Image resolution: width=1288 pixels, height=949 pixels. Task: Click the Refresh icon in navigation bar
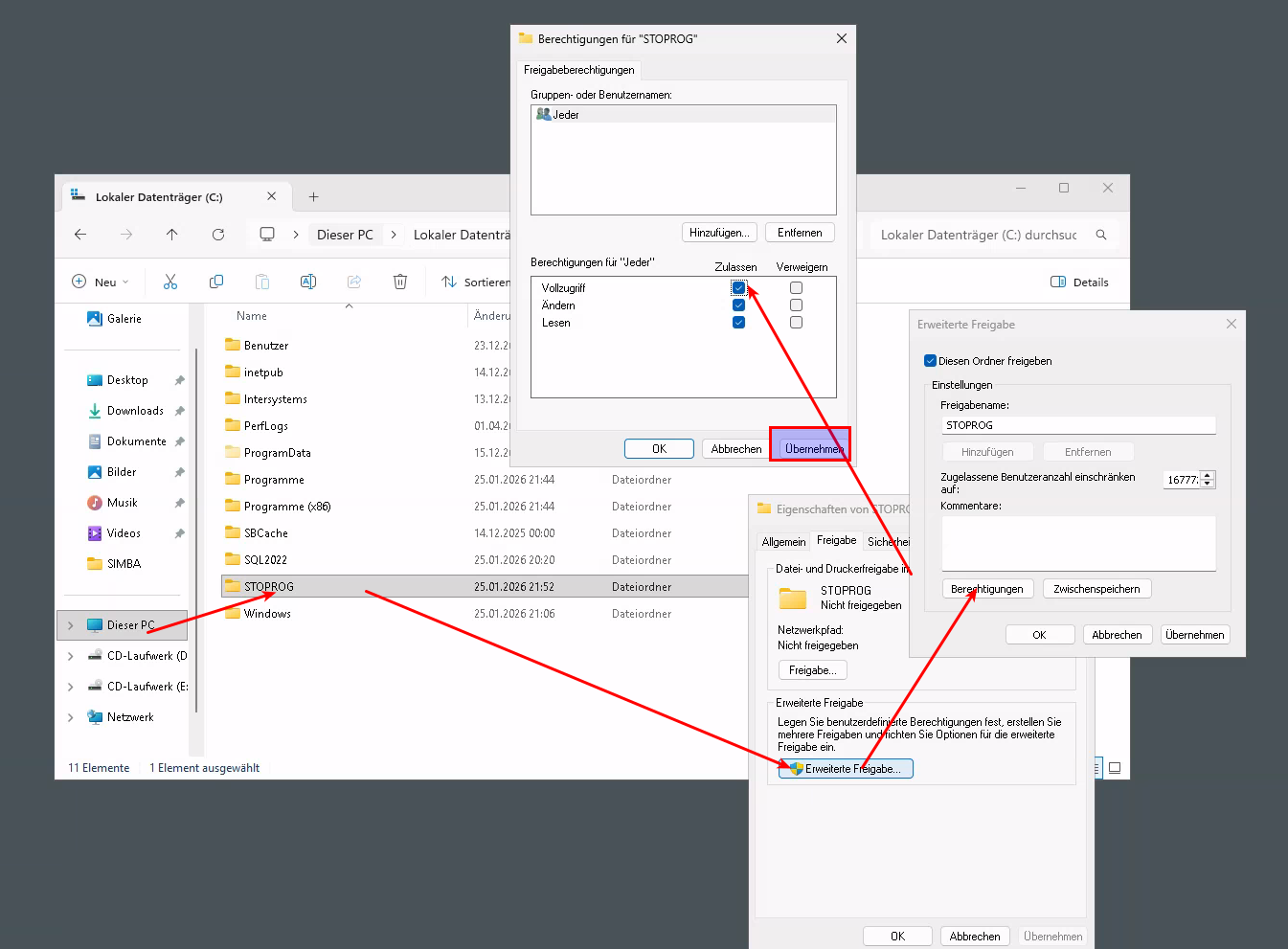218,235
